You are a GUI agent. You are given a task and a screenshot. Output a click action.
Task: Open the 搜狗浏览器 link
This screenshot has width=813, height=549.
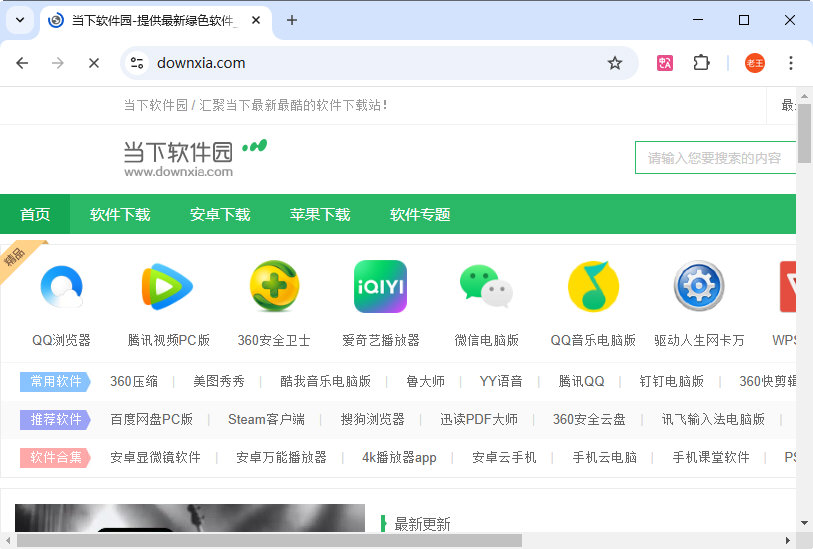coord(372,419)
